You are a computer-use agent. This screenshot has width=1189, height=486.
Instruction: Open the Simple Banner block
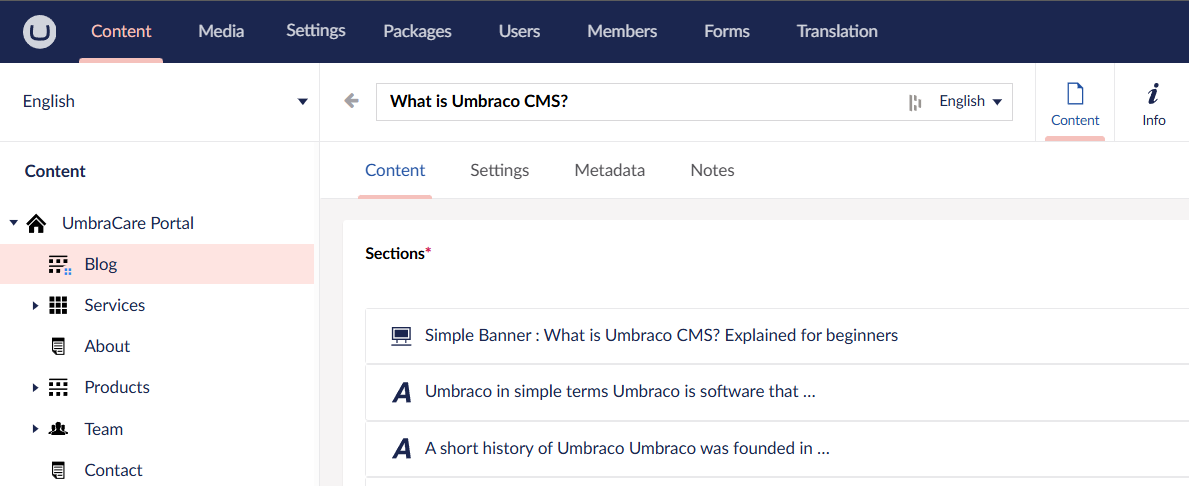tap(777, 335)
